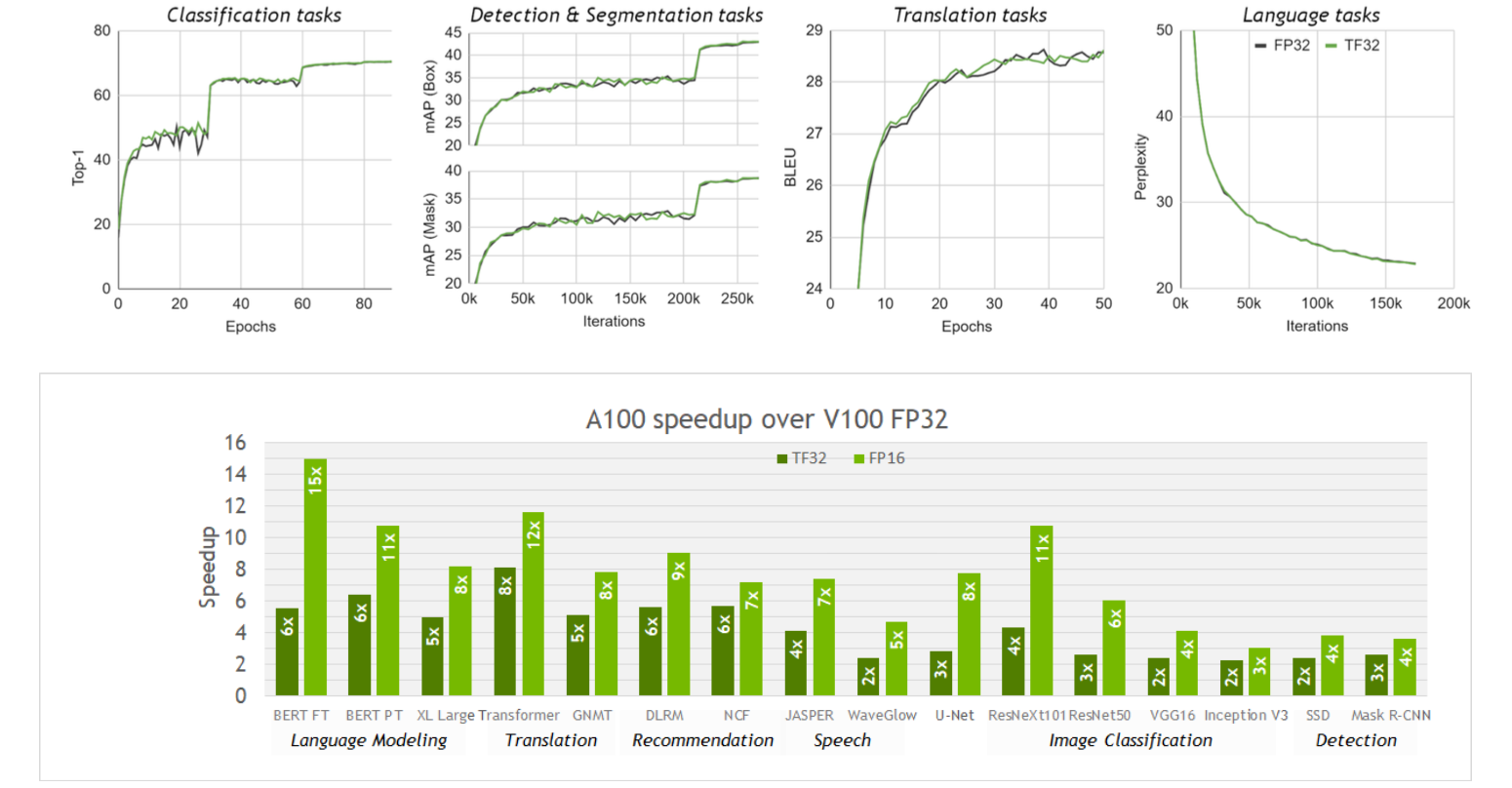Select the 2x TF32 bar for WaveGlow

tap(868, 676)
